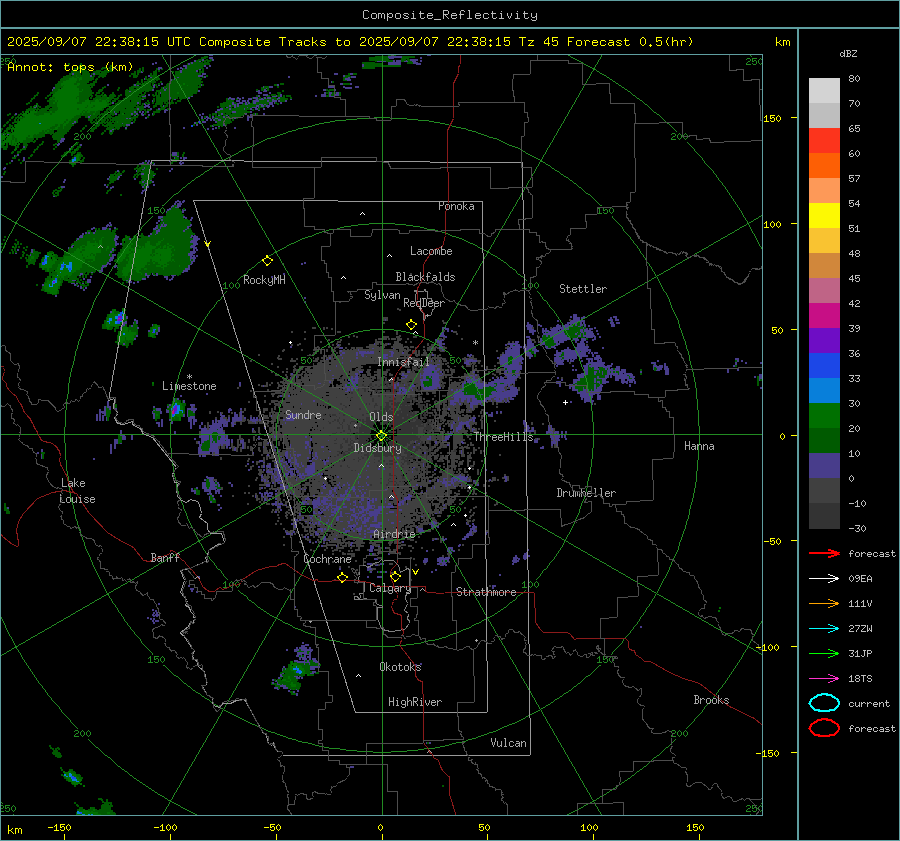Click the Cochrane city label
Screen dimensions: 900x841
point(327,559)
